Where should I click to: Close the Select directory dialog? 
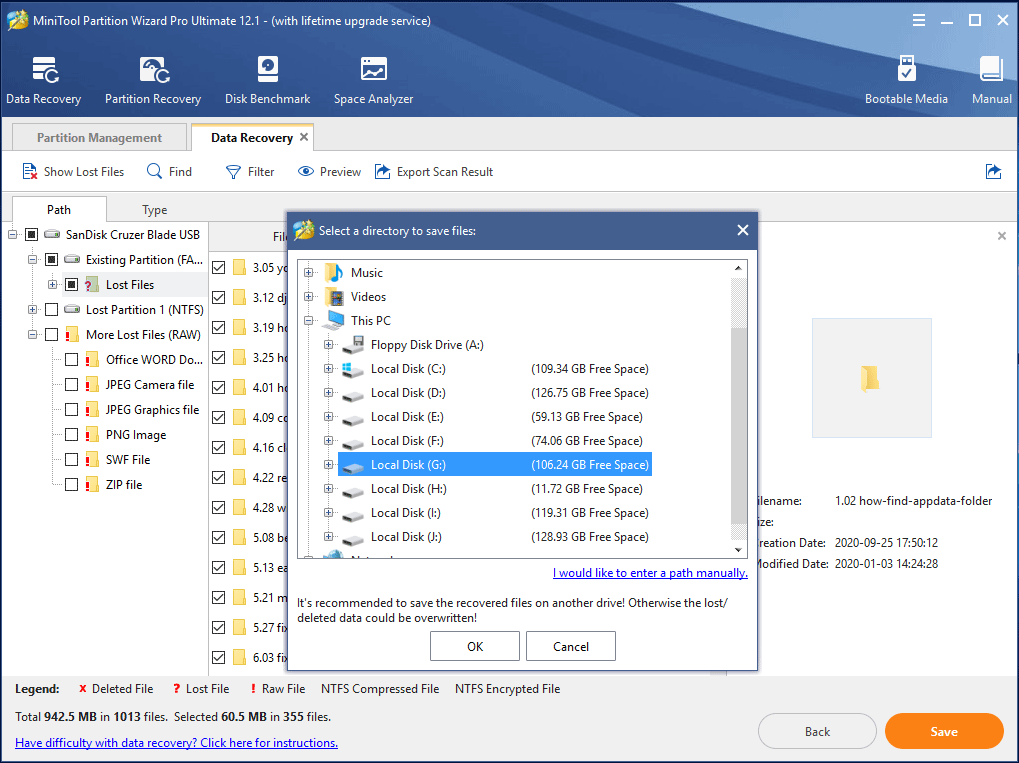click(743, 230)
